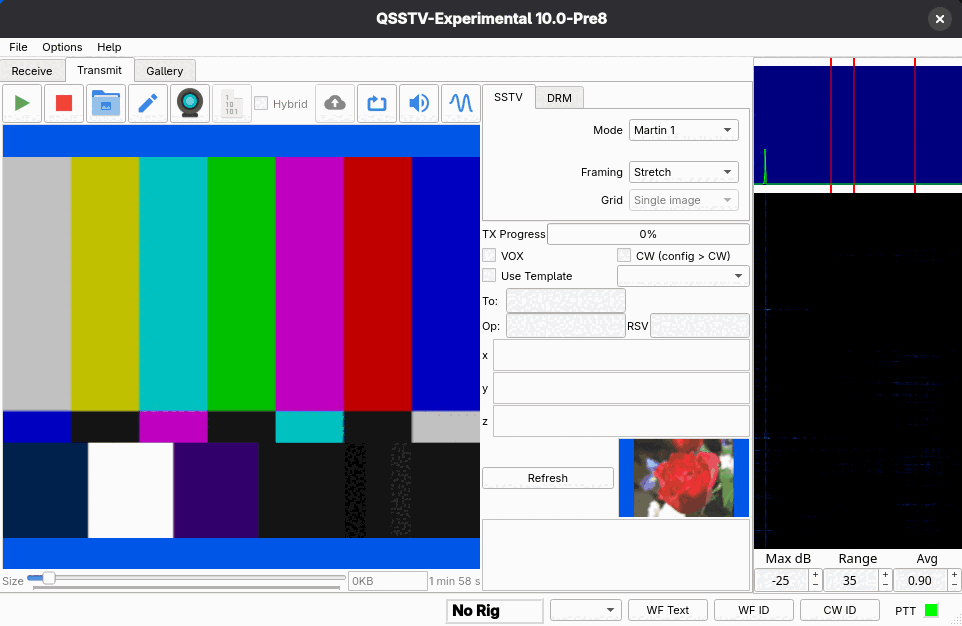Edit the image with the pencil icon
Viewport: 962px width, 626px height.
click(x=148, y=103)
